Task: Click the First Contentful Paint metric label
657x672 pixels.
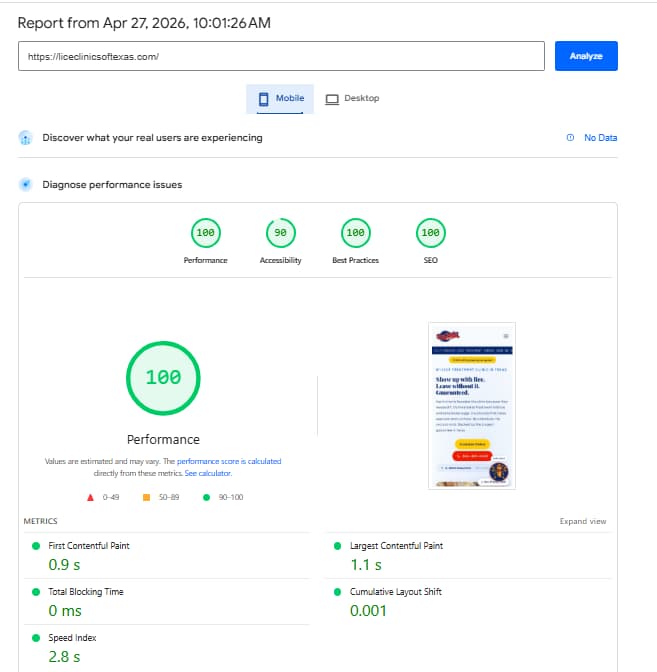Action: tap(89, 546)
